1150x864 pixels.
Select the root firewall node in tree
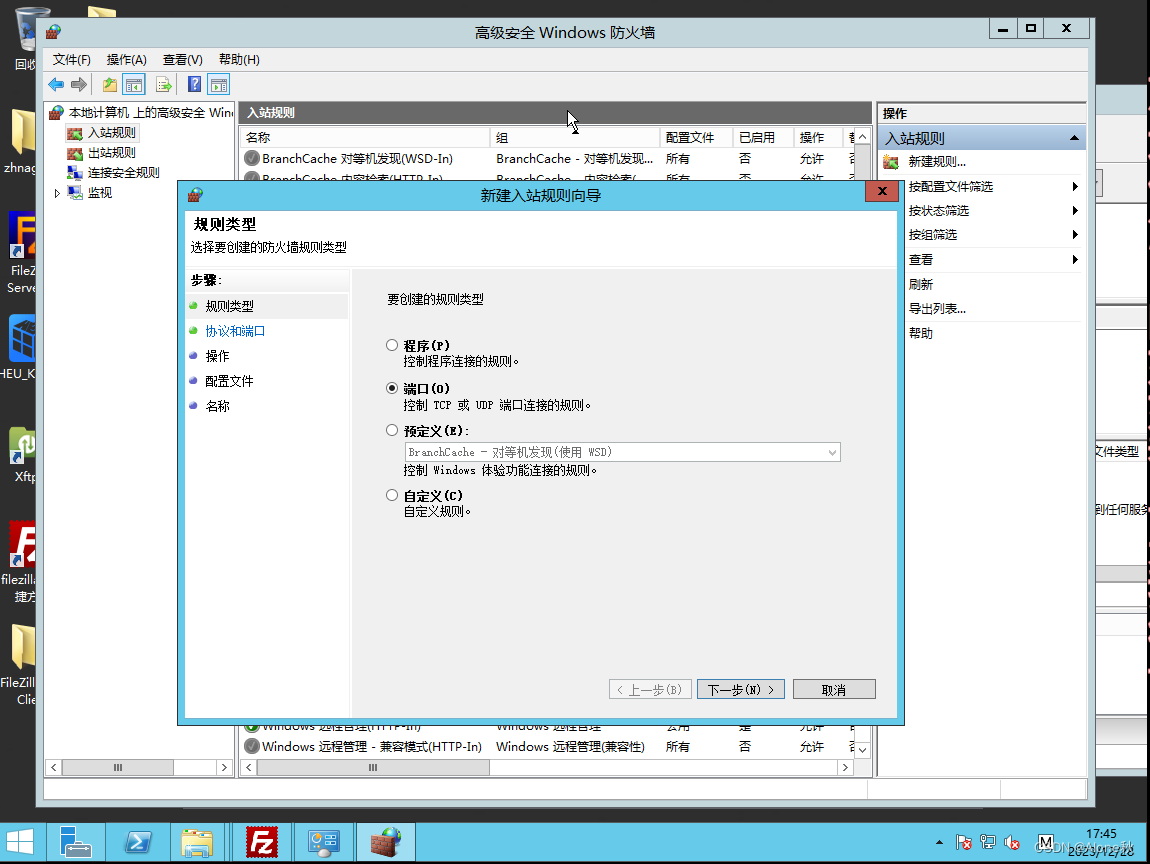150,112
